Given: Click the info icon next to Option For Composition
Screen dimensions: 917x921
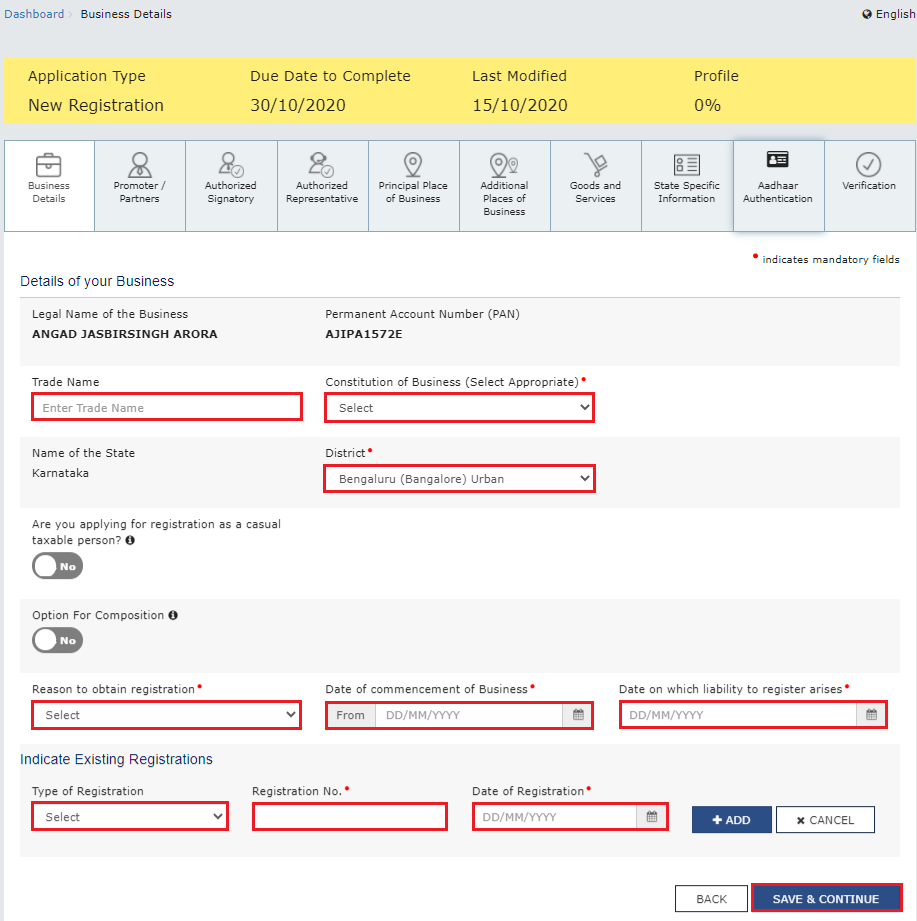Looking at the screenshot, I should tap(172, 615).
